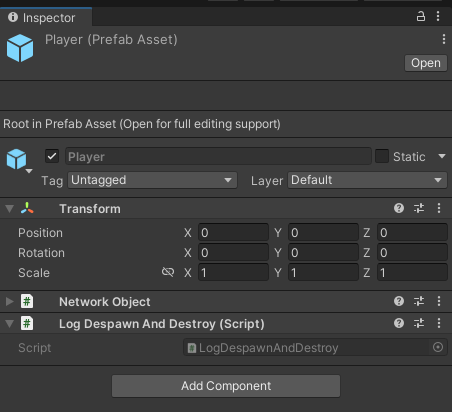The image size is (452, 412).
Task: Click help icon for Network Object
Action: (x=399, y=301)
